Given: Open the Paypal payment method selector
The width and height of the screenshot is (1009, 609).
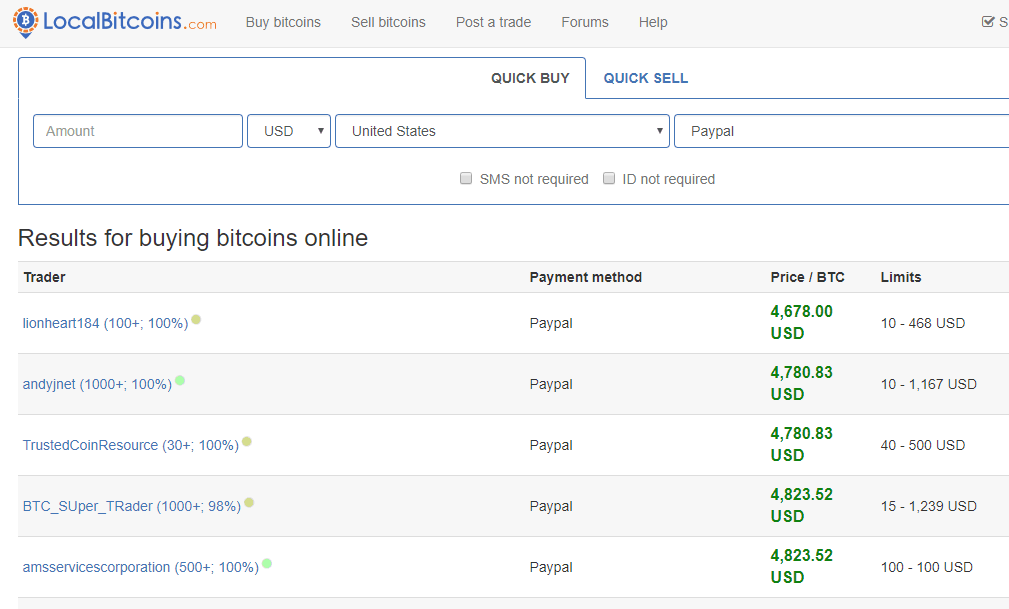Looking at the screenshot, I should 842,131.
